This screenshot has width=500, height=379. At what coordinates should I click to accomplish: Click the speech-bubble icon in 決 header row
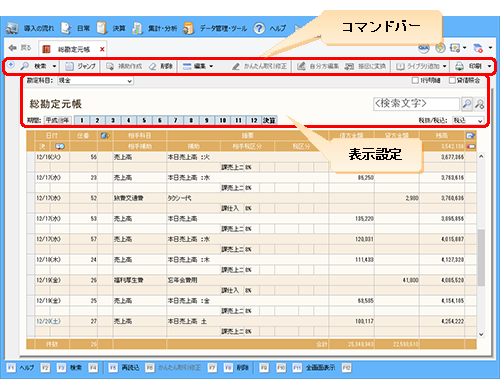[60, 146]
